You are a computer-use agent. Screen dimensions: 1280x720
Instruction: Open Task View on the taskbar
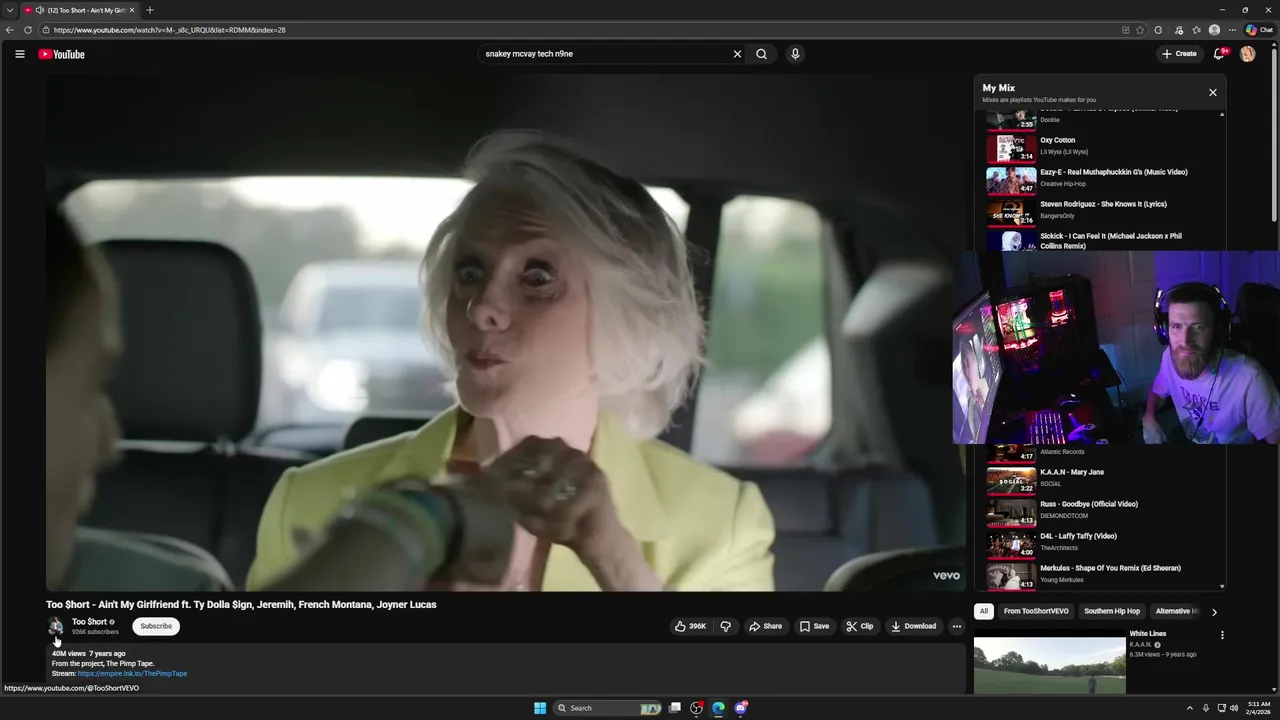(x=675, y=708)
